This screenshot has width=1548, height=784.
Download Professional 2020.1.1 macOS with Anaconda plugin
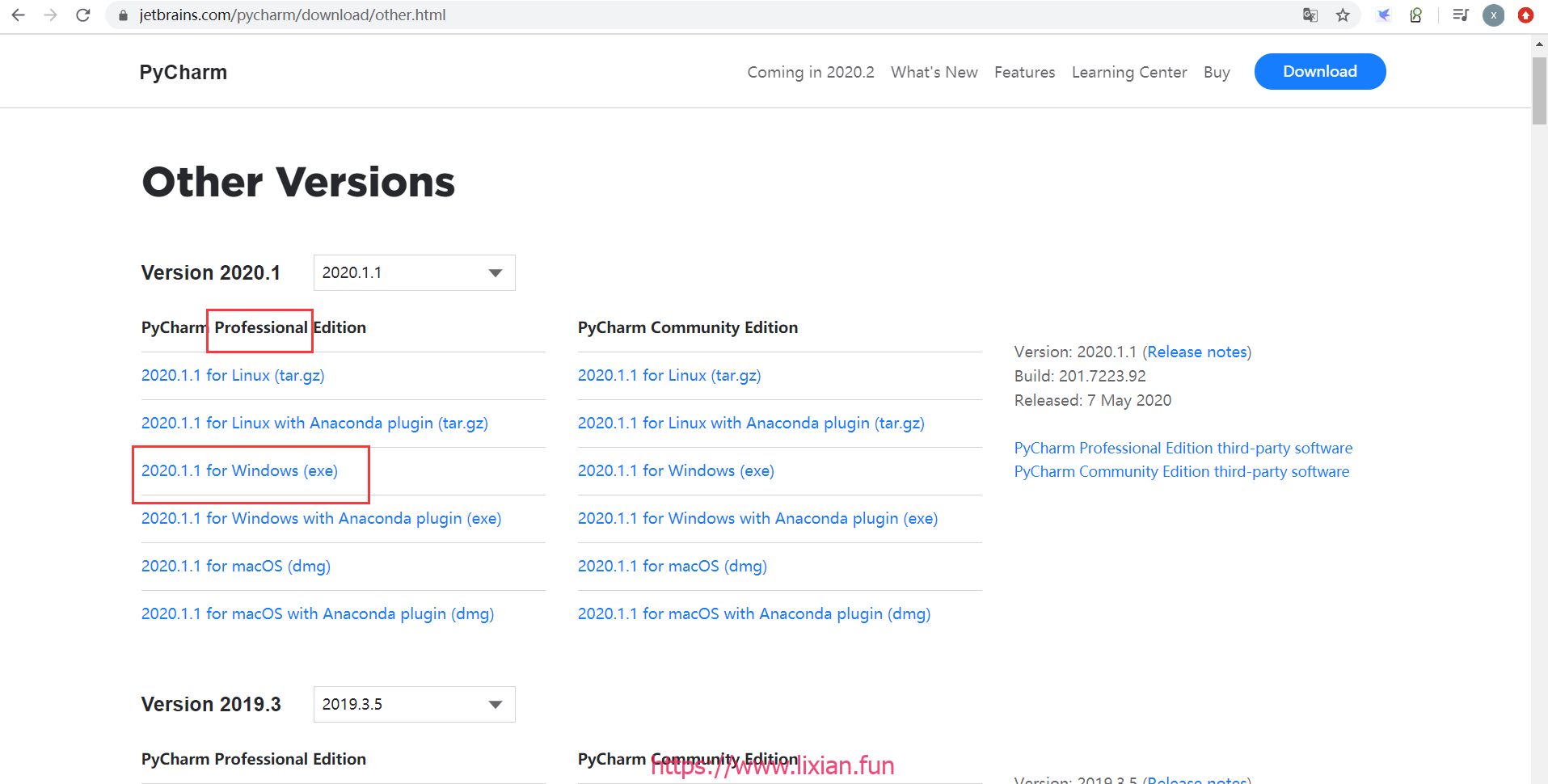[318, 613]
